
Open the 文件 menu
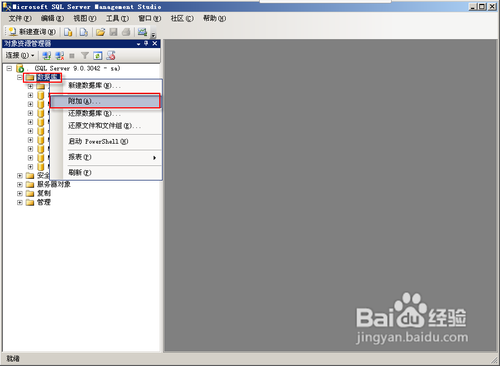[x=20, y=18]
